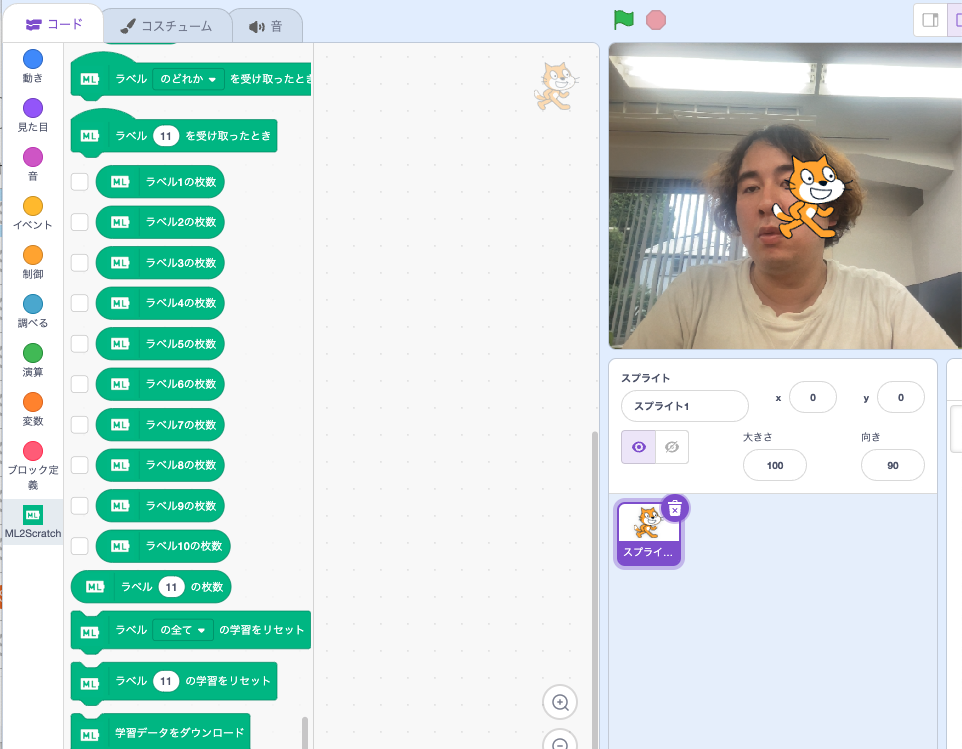Screen dimensions: 962x749
Task: Select the イベント block category
Action: point(33,213)
